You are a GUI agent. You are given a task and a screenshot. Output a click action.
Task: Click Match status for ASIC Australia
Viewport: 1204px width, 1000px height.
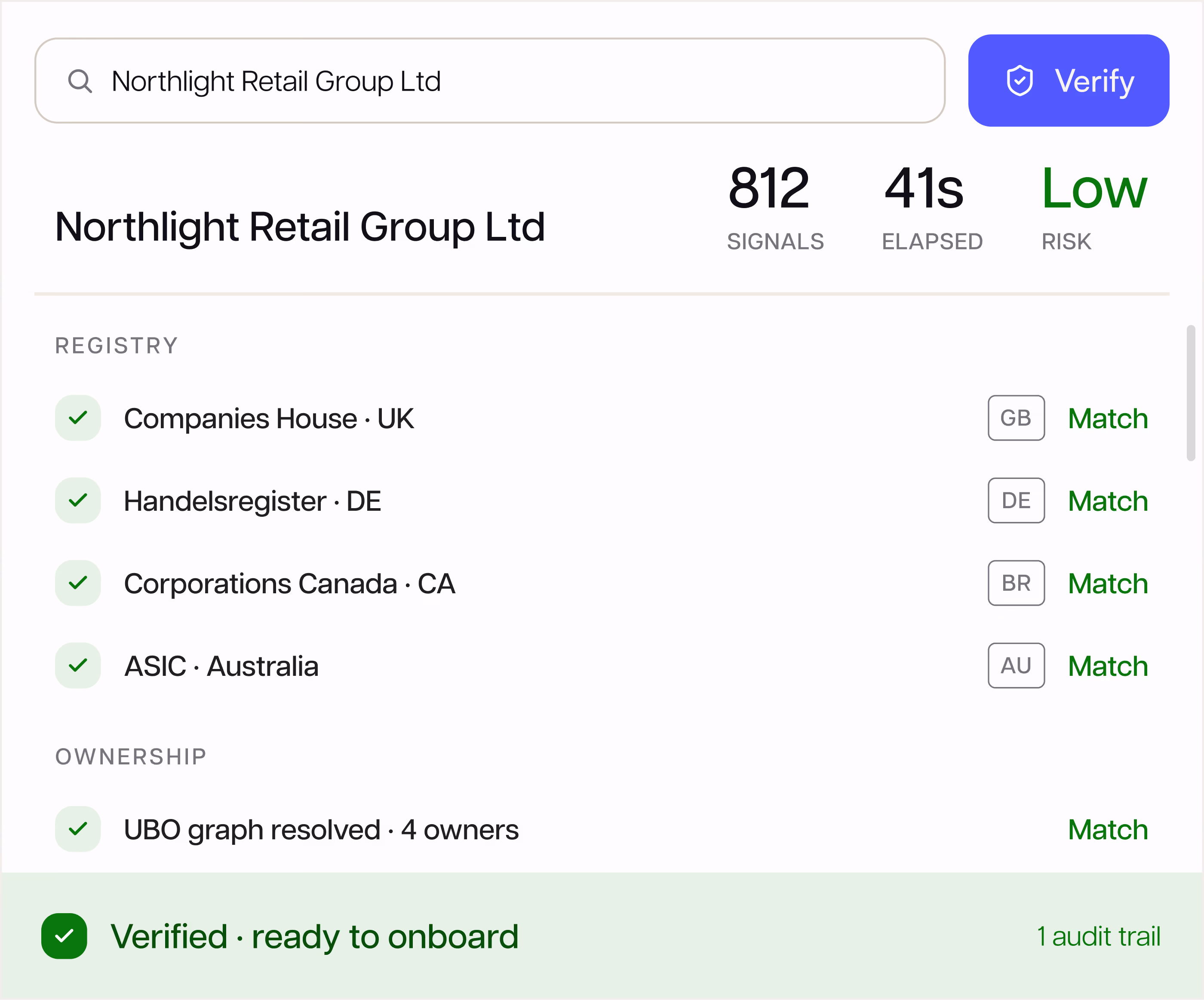pyautogui.click(x=1108, y=666)
